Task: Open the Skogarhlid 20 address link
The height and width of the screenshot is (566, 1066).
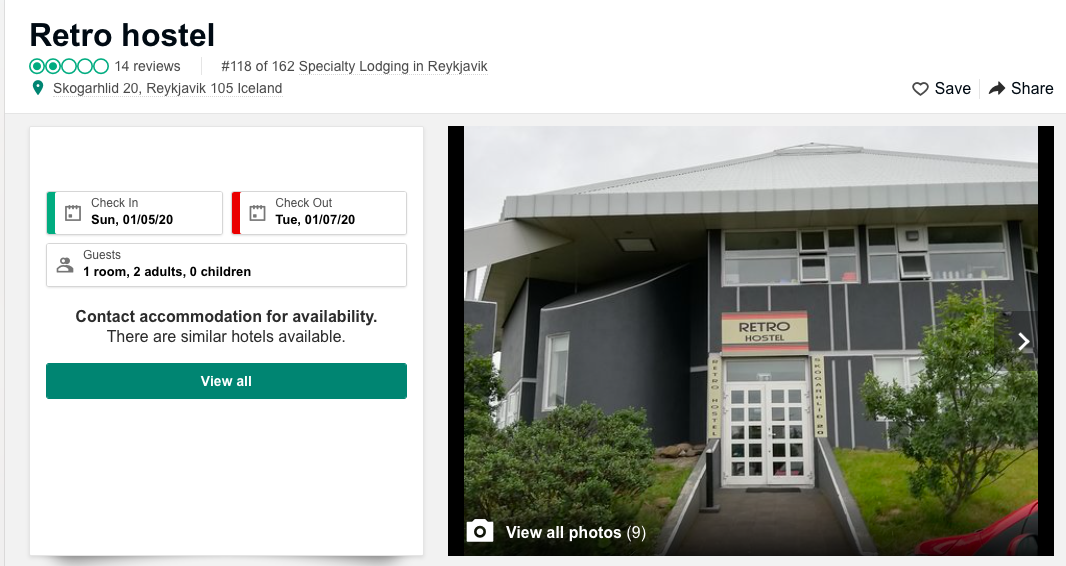Action: [x=167, y=88]
